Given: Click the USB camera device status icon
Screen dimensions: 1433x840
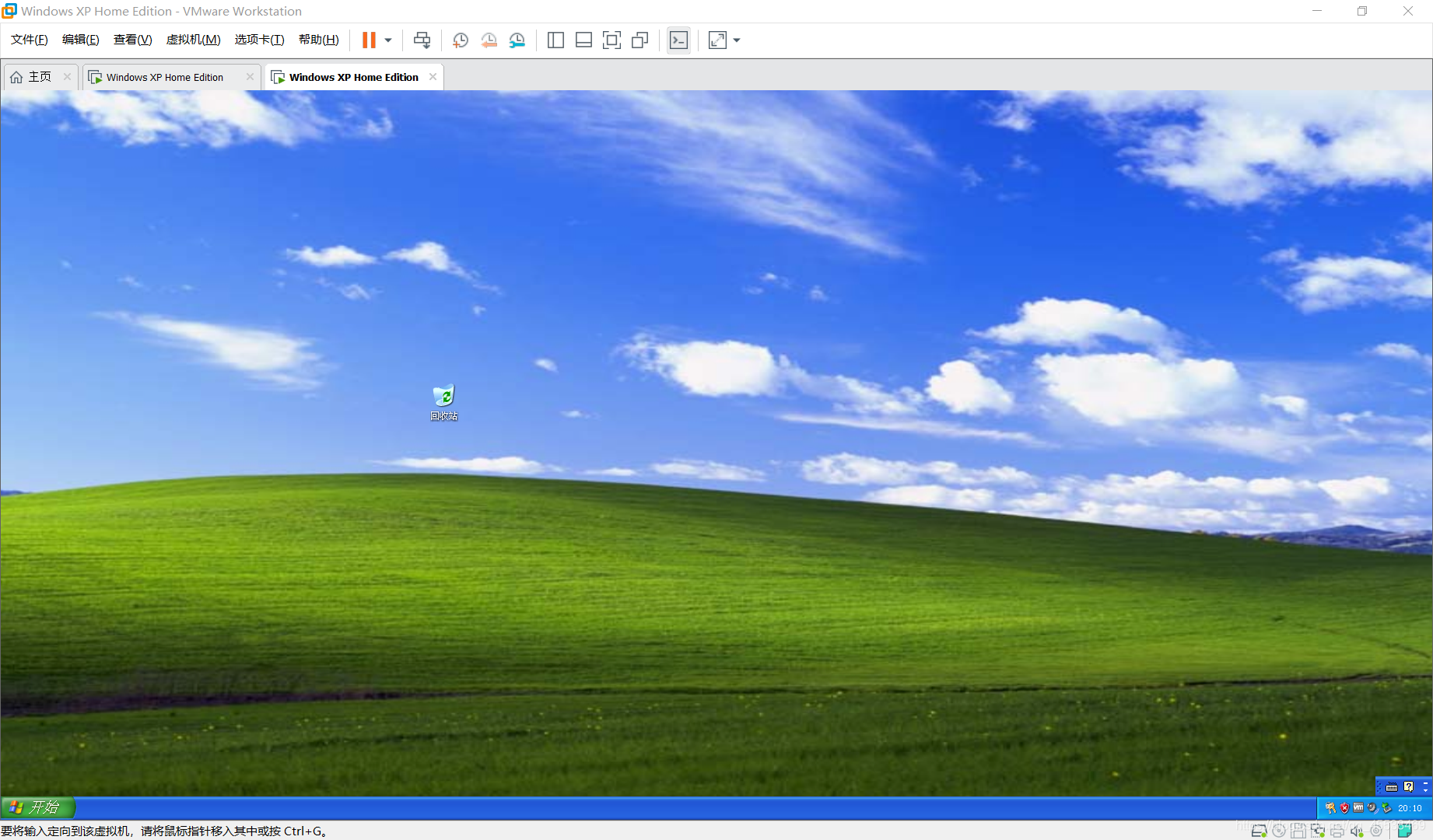Looking at the screenshot, I should click(x=1376, y=831).
